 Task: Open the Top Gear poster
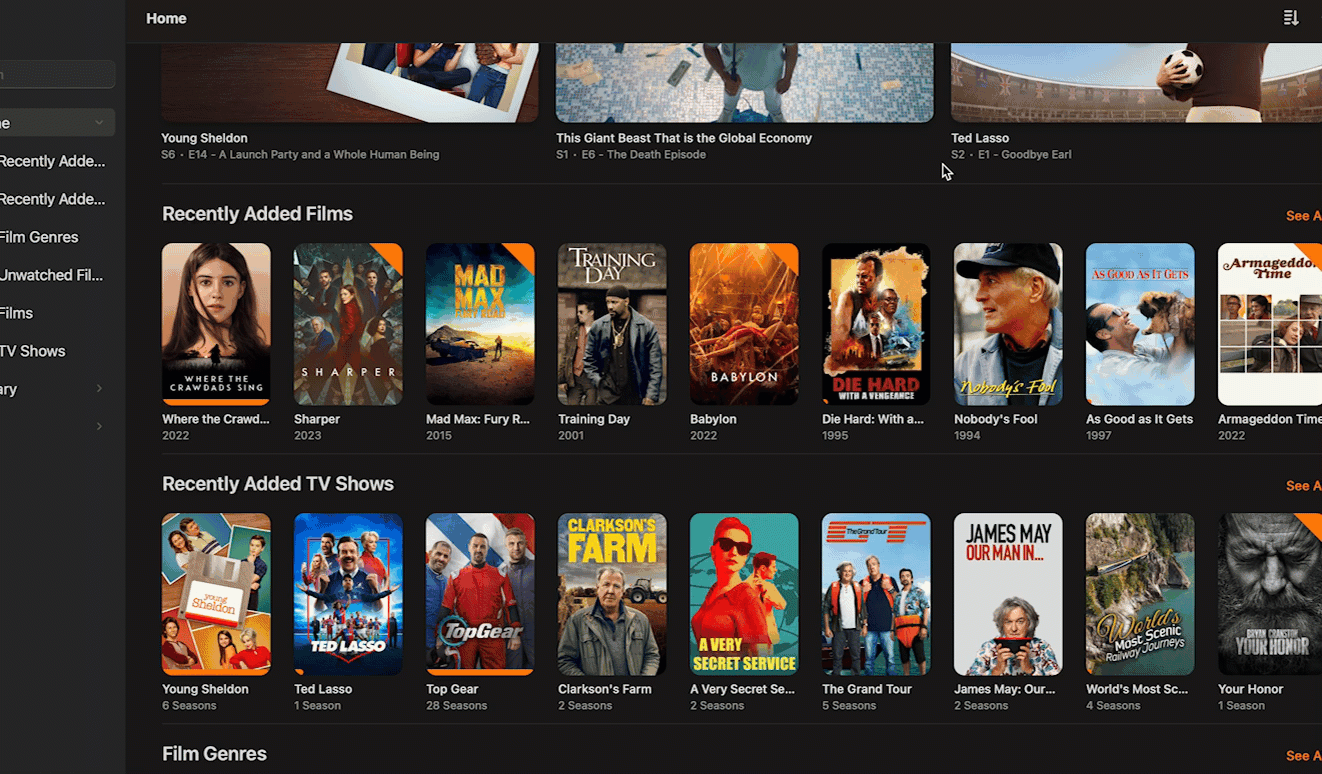click(480, 594)
